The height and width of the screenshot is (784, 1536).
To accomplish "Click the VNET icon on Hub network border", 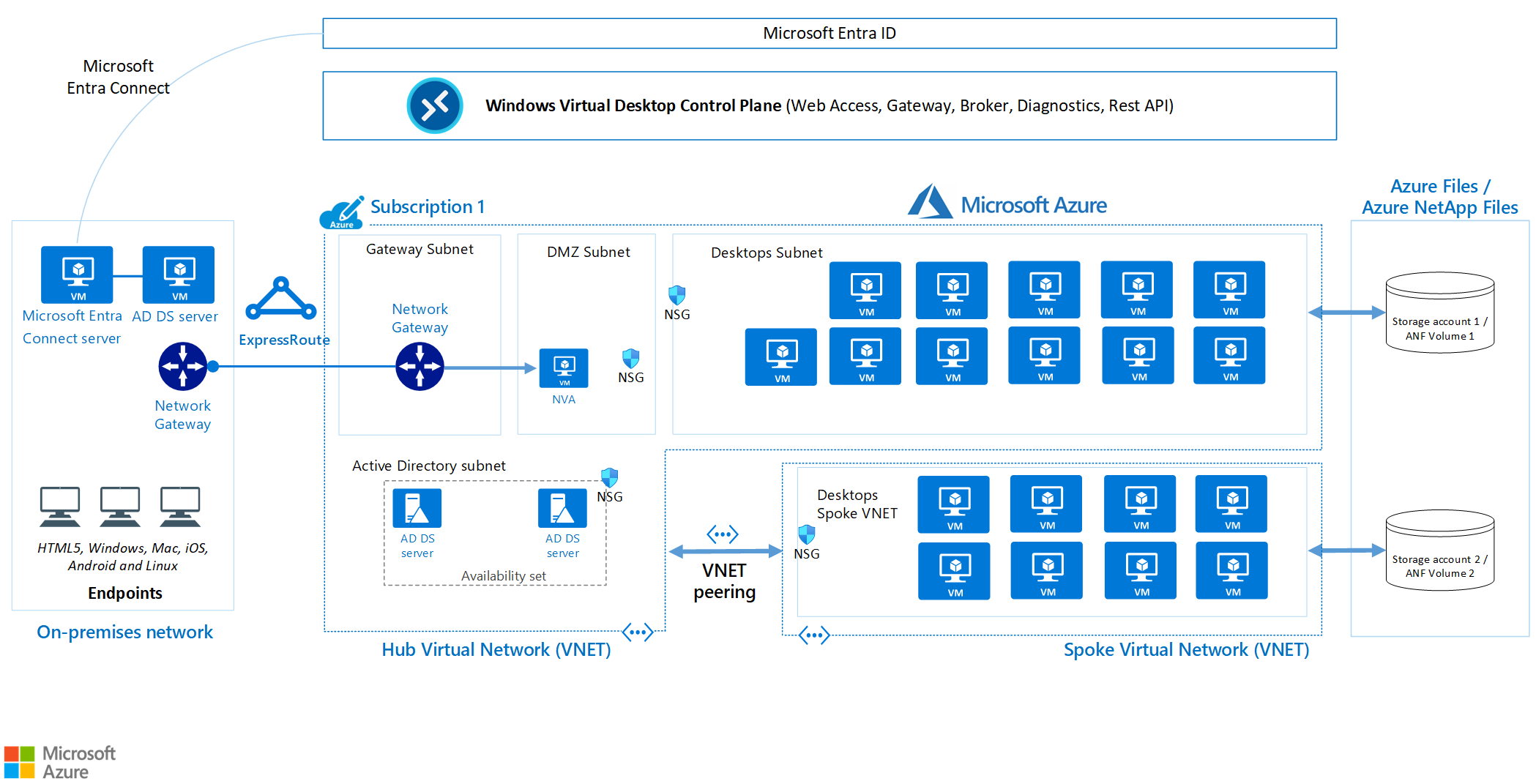I will pos(638,632).
